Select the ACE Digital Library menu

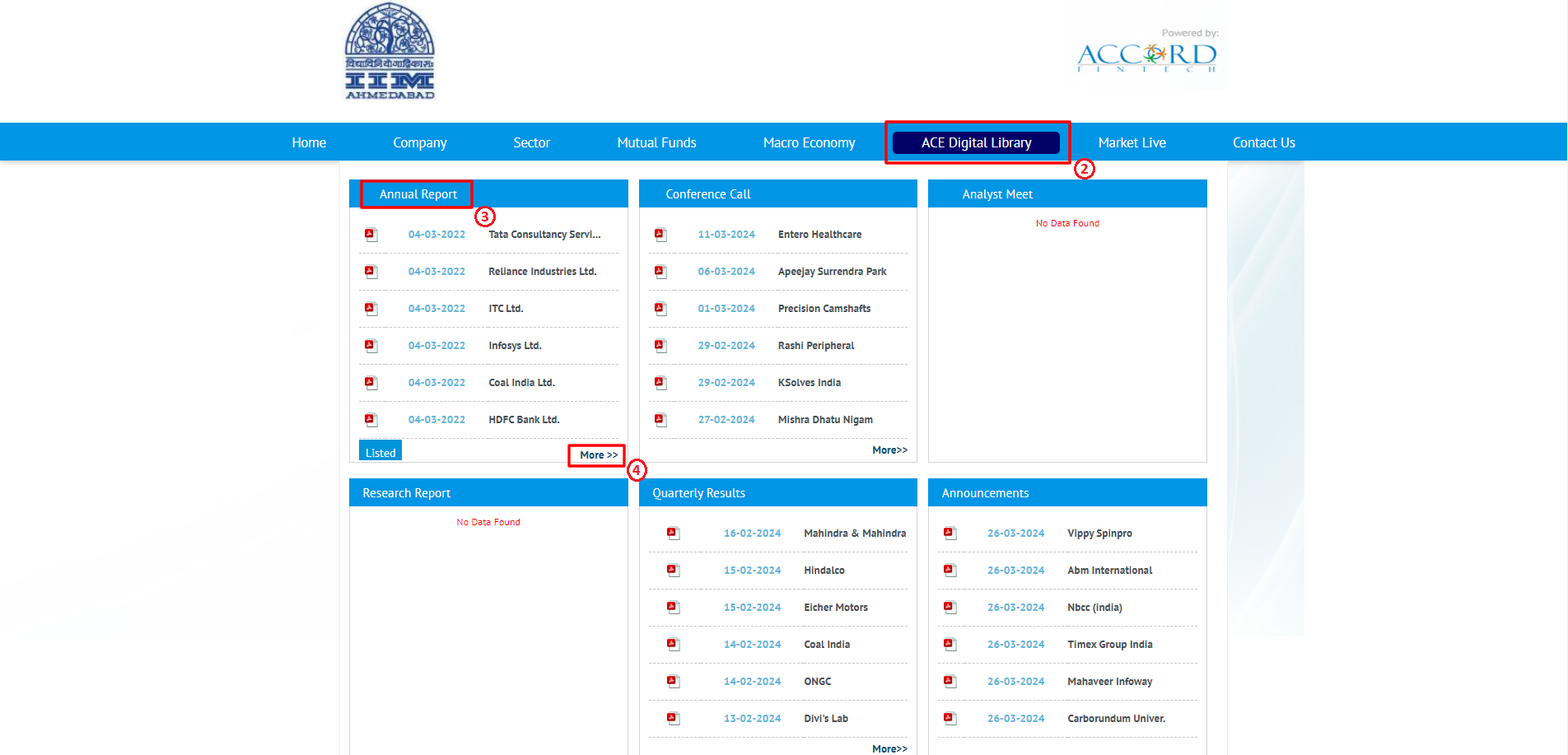(976, 142)
